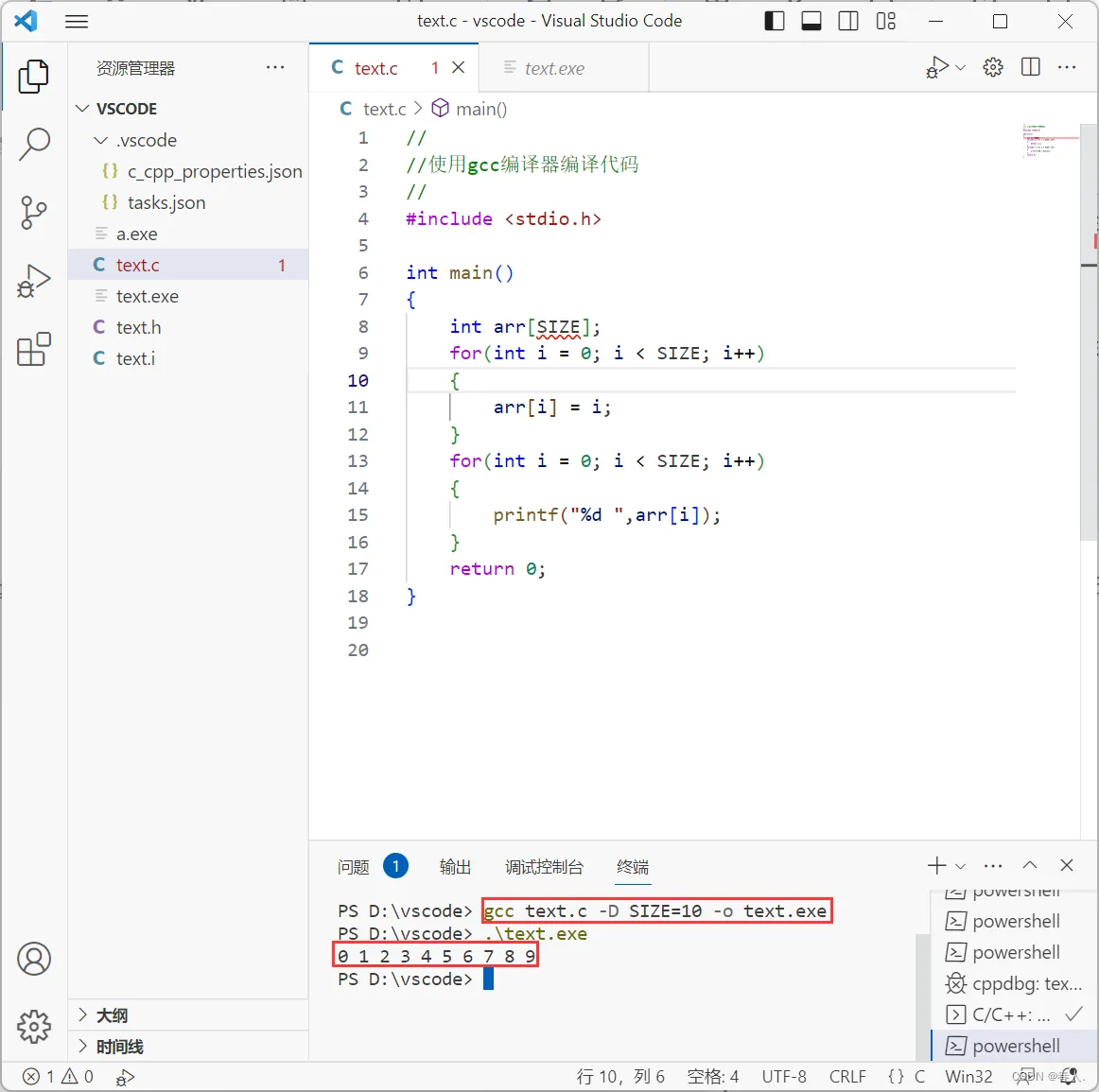Toggle the primary side bar layout button
1099x1092 pixels.
click(775, 21)
